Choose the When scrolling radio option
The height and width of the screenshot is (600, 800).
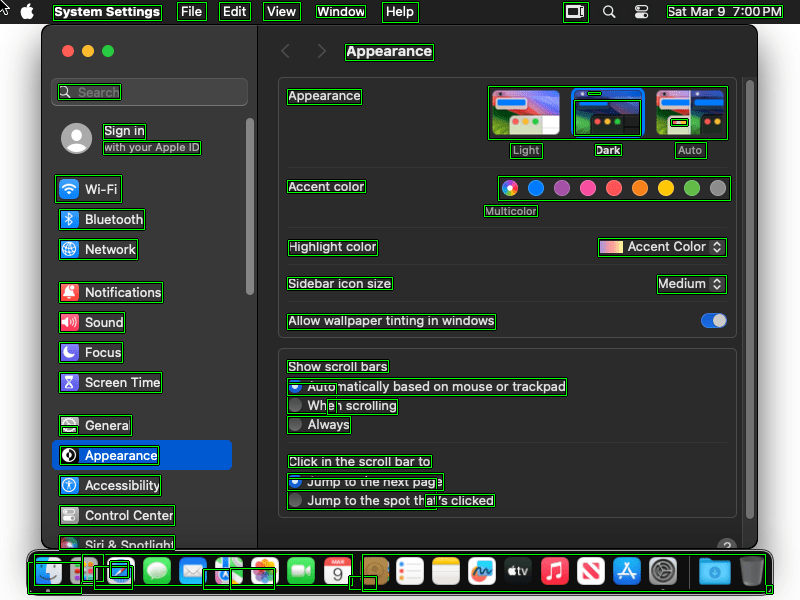click(x=296, y=405)
